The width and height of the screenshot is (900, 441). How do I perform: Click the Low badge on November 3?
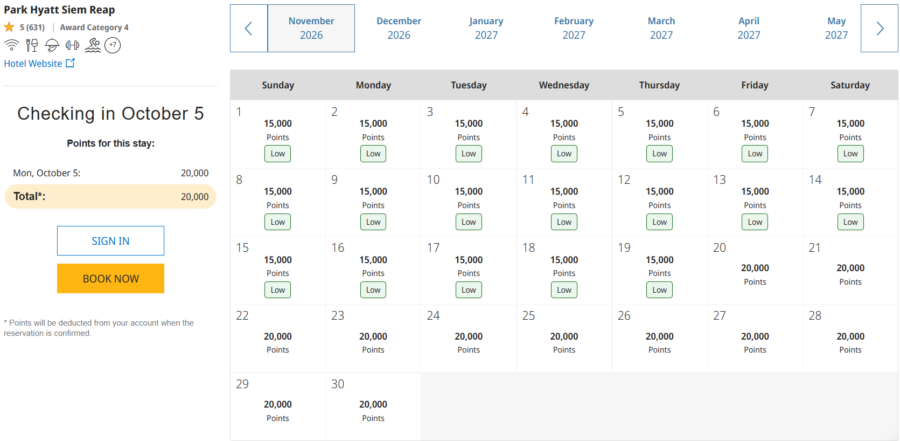point(469,154)
